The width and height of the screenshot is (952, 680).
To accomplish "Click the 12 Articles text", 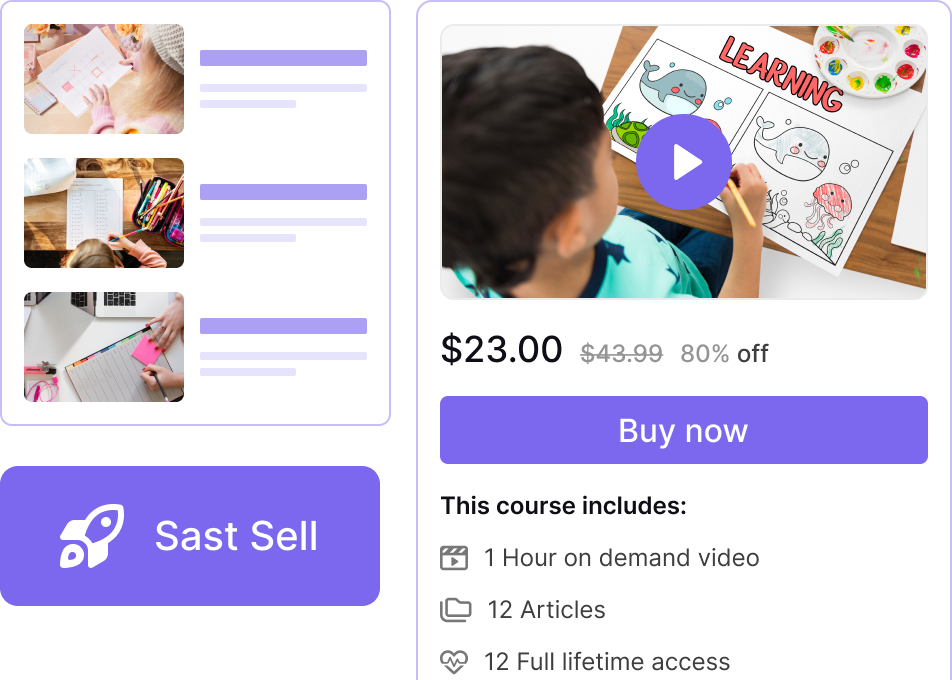I will [x=546, y=610].
